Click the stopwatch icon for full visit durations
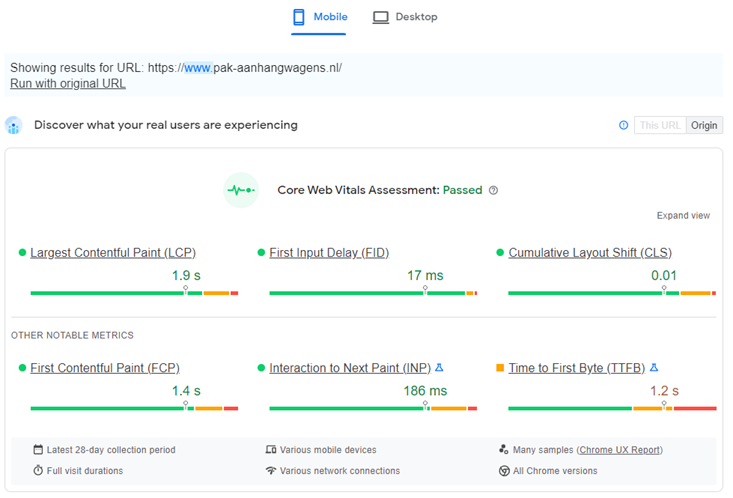This screenshot has width=733, height=498. coord(38,470)
